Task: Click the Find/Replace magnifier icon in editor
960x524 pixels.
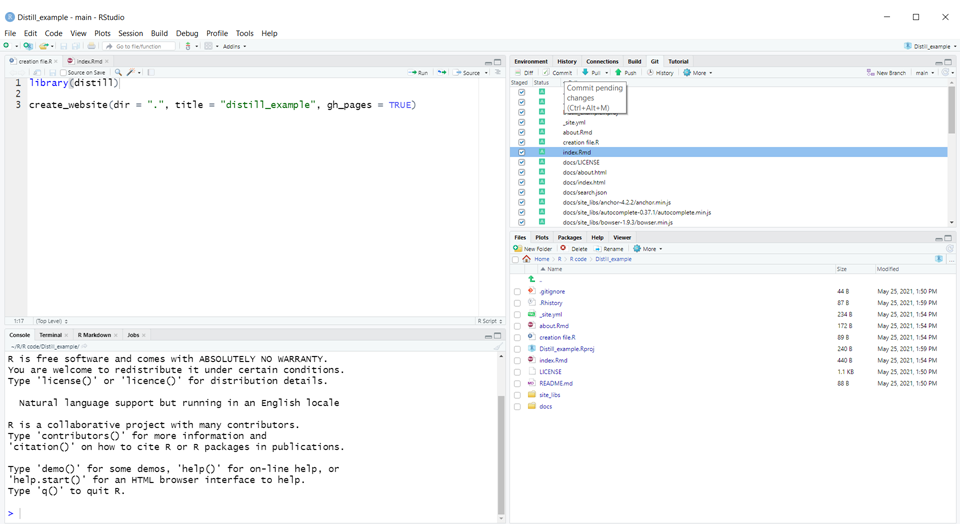Action: (x=118, y=72)
